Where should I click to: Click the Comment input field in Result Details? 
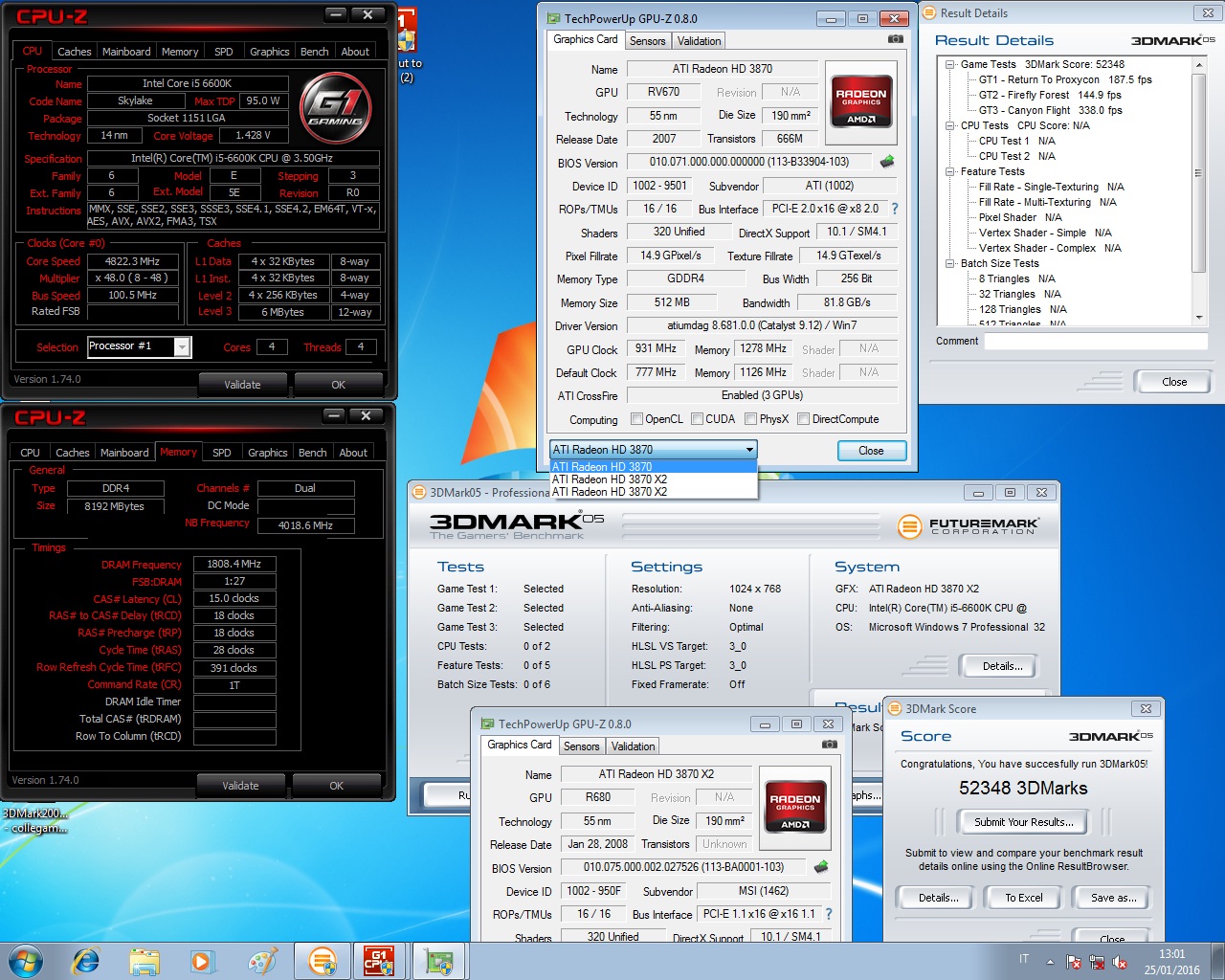(x=1096, y=341)
